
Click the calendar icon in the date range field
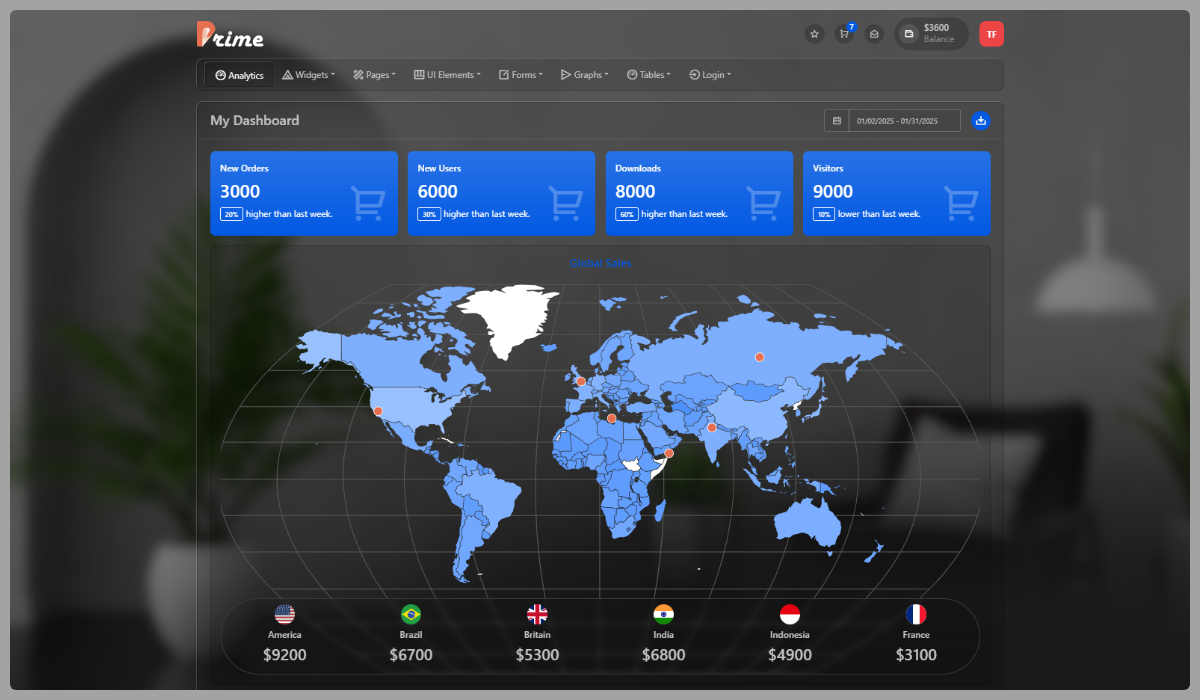(837, 120)
